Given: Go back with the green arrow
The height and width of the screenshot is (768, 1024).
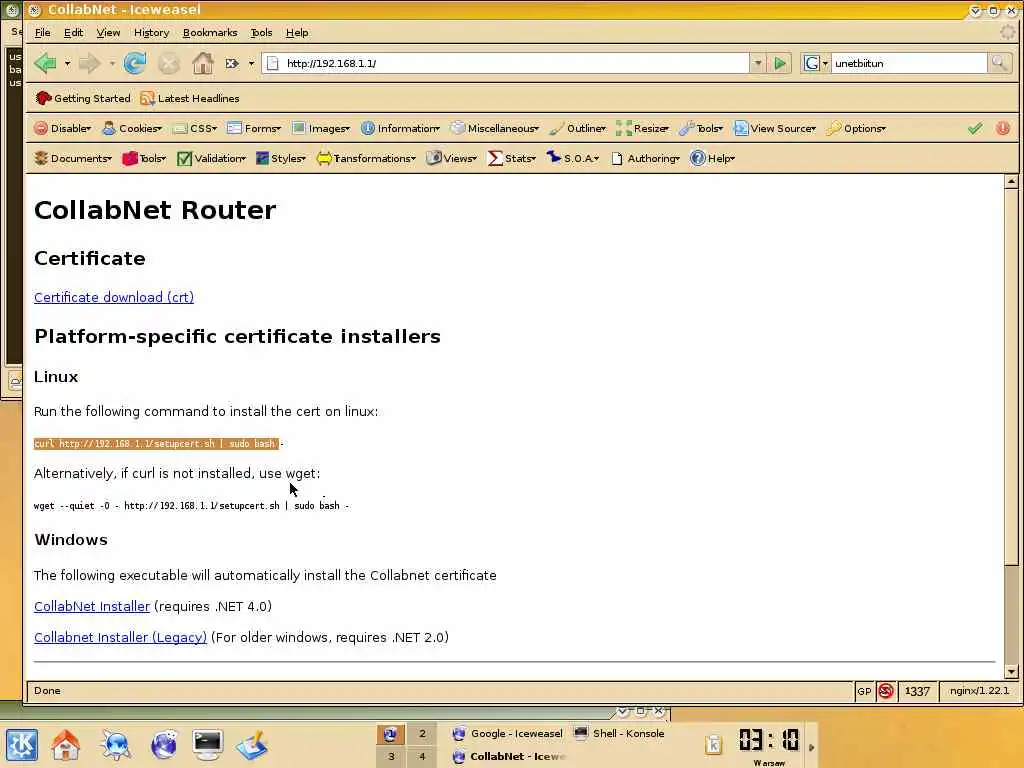Looking at the screenshot, I should 45,63.
